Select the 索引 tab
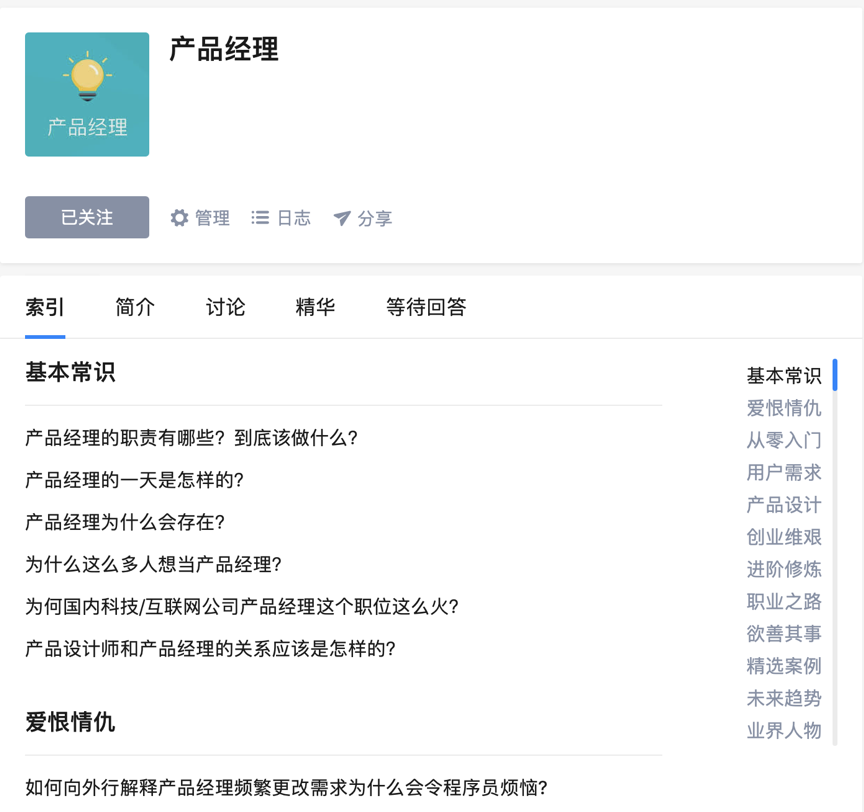The height and width of the screenshot is (812, 864). click(x=45, y=307)
